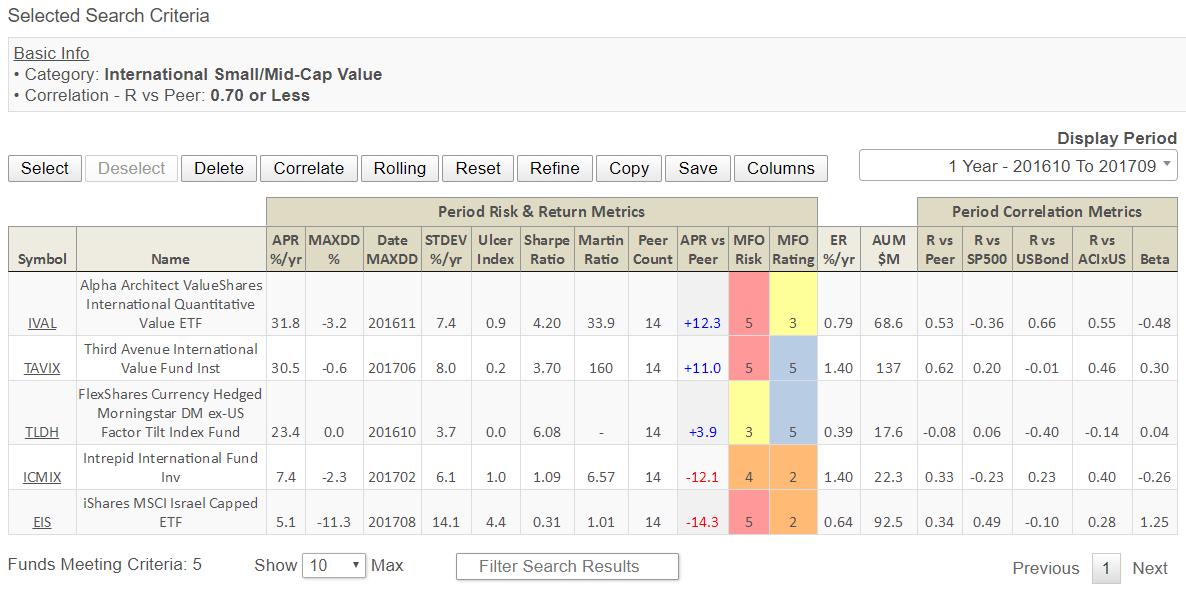Click the Select button
The image size is (1186, 592).
click(45, 168)
